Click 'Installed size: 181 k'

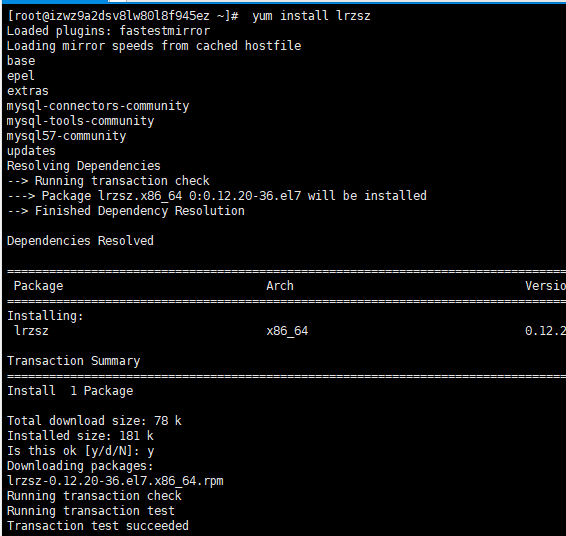(80, 436)
